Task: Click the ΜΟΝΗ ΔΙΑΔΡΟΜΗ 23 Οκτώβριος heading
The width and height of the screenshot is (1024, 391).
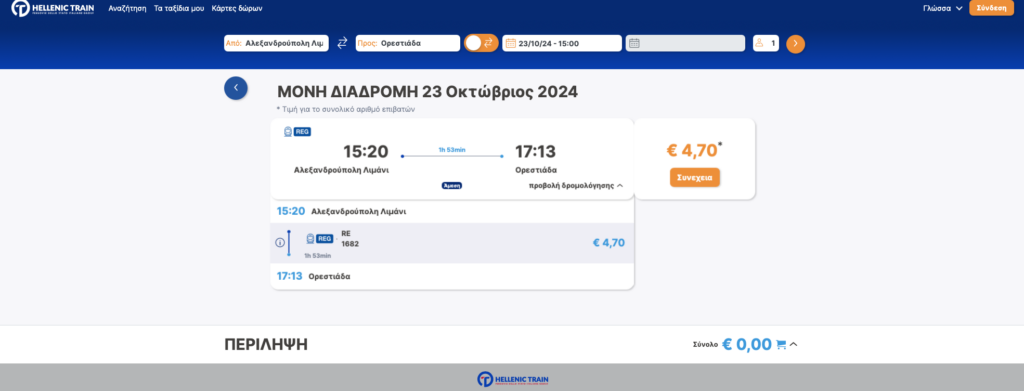Action: (x=428, y=91)
